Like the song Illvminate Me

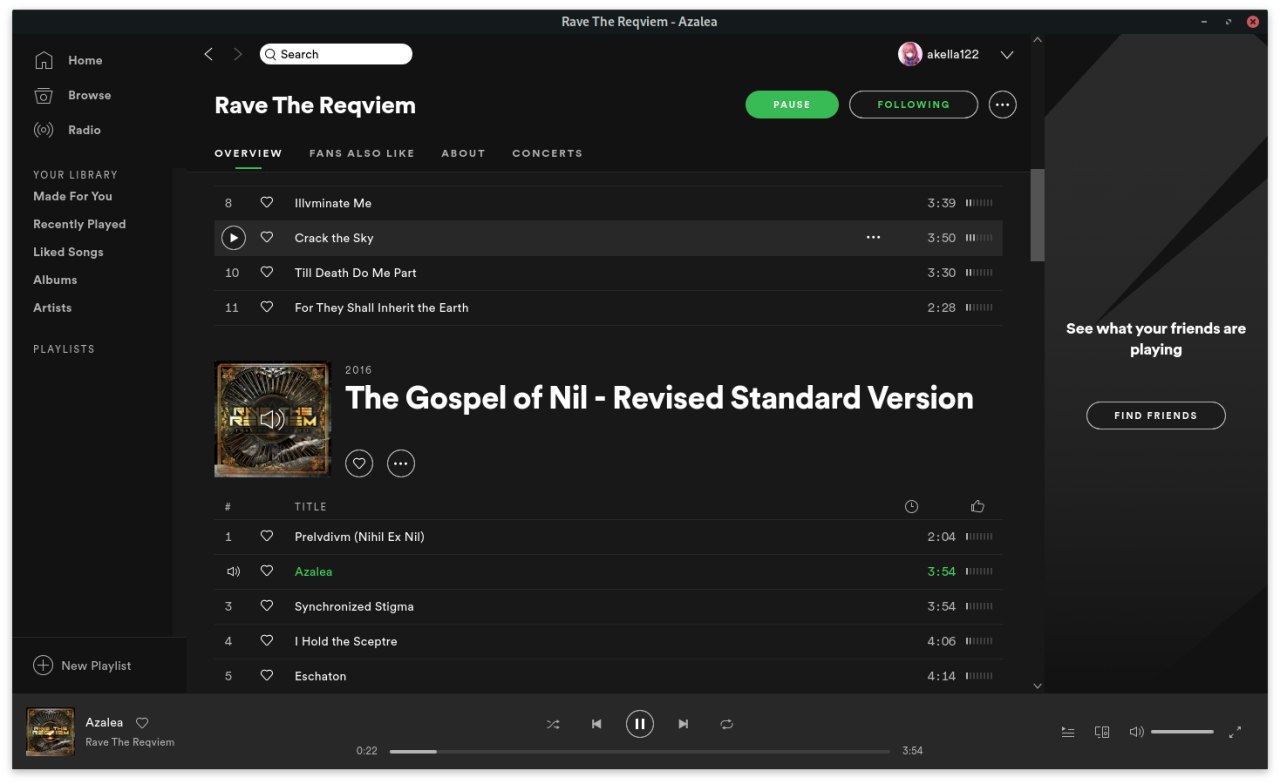pos(267,202)
